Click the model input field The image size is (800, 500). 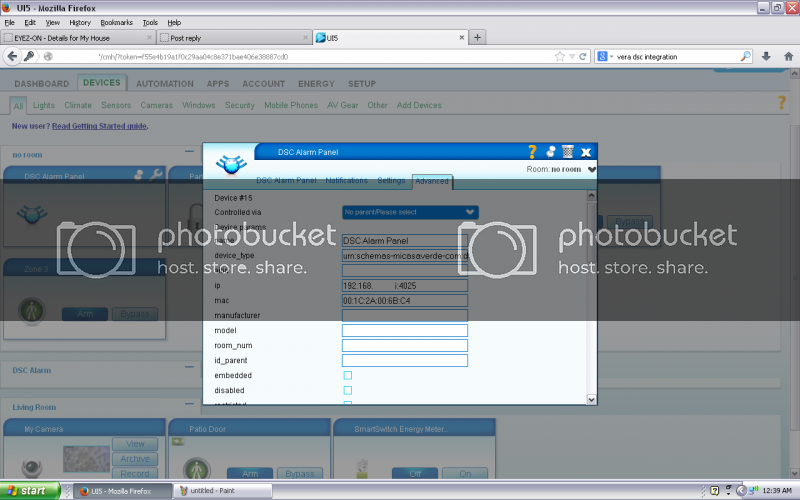point(405,331)
